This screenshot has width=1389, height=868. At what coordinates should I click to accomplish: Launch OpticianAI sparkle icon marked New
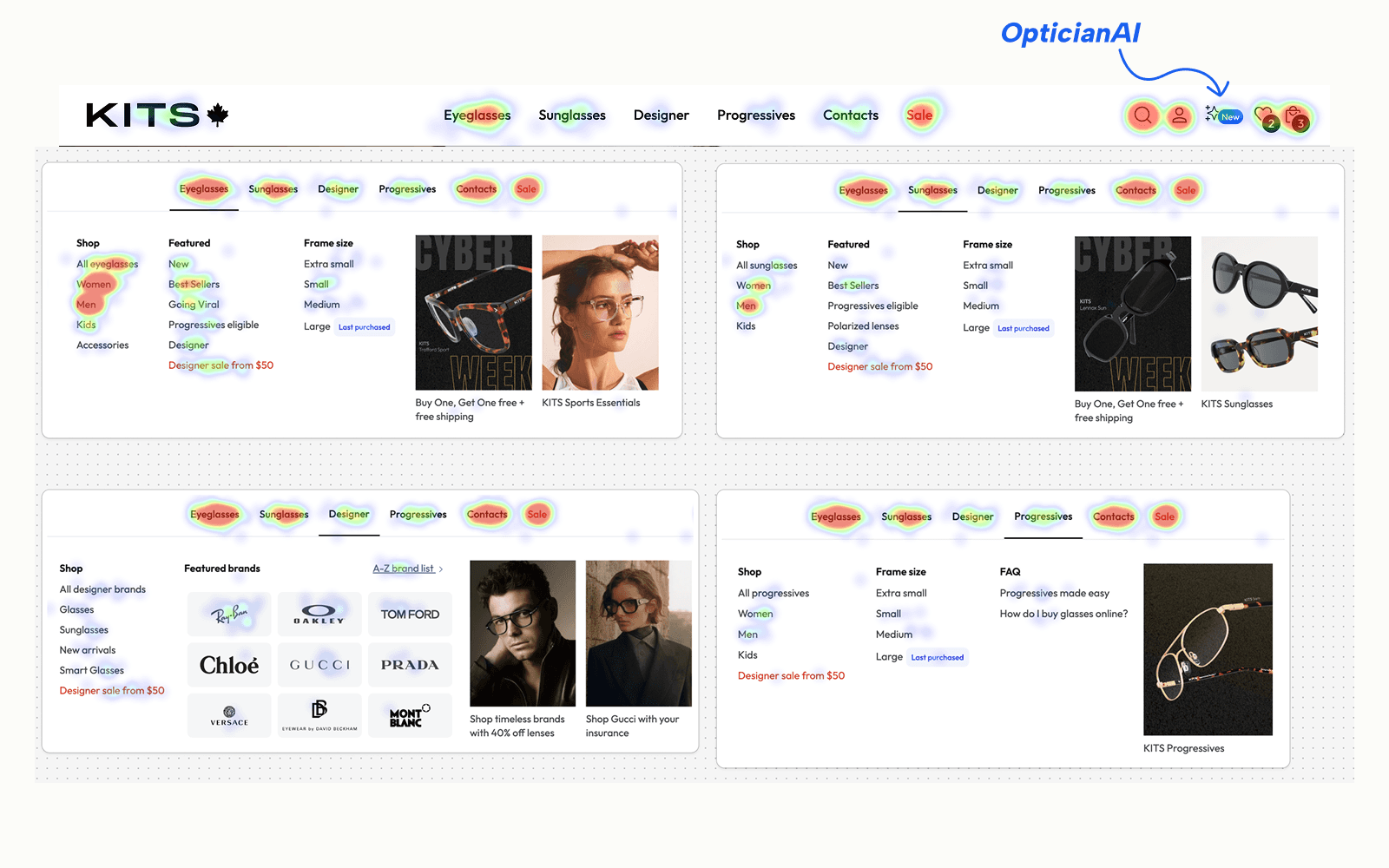tap(1223, 115)
